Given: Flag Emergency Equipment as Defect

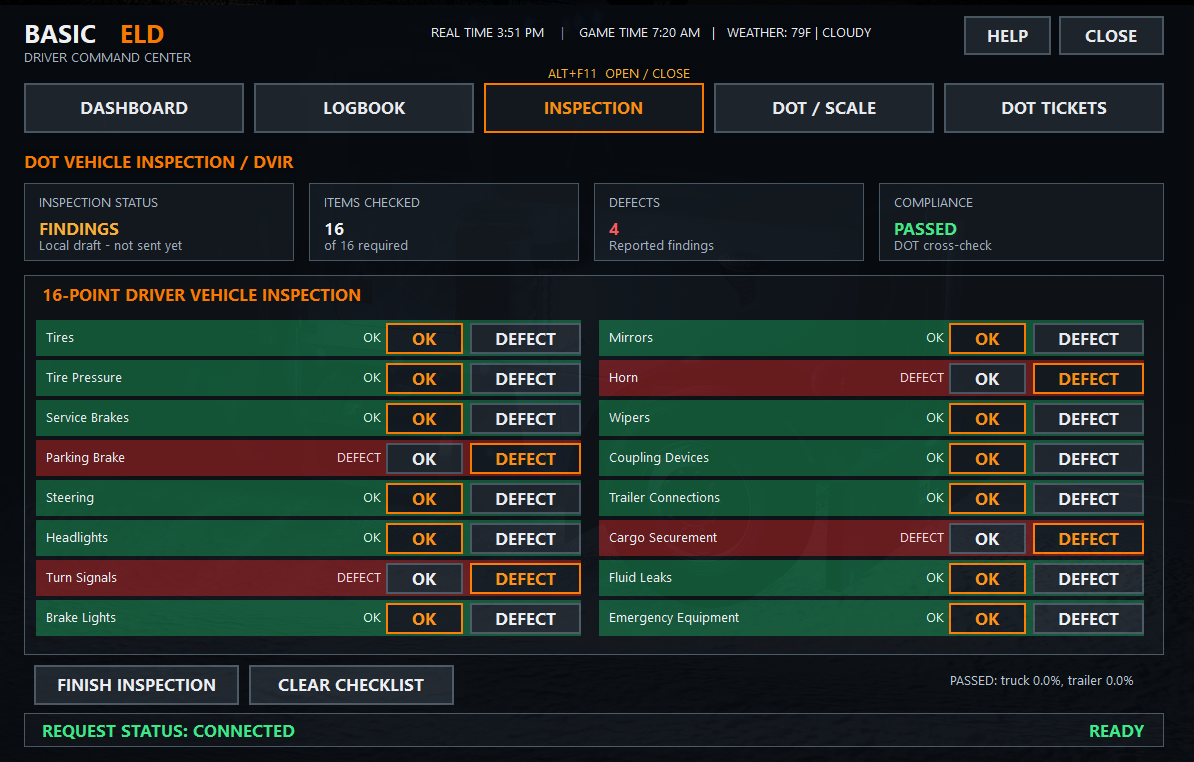Looking at the screenshot, I should click(1088, 618).
